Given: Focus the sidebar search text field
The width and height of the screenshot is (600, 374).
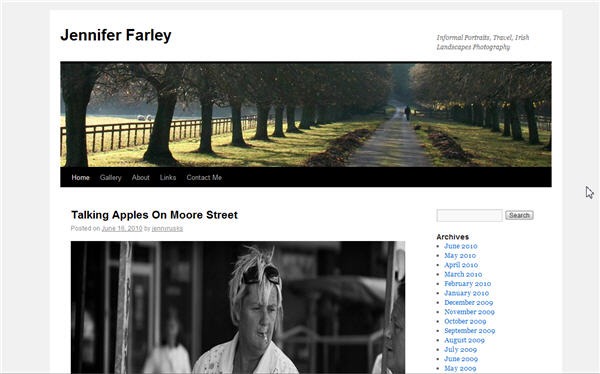Looking at the screenshot, I should (x=470, y=216).
